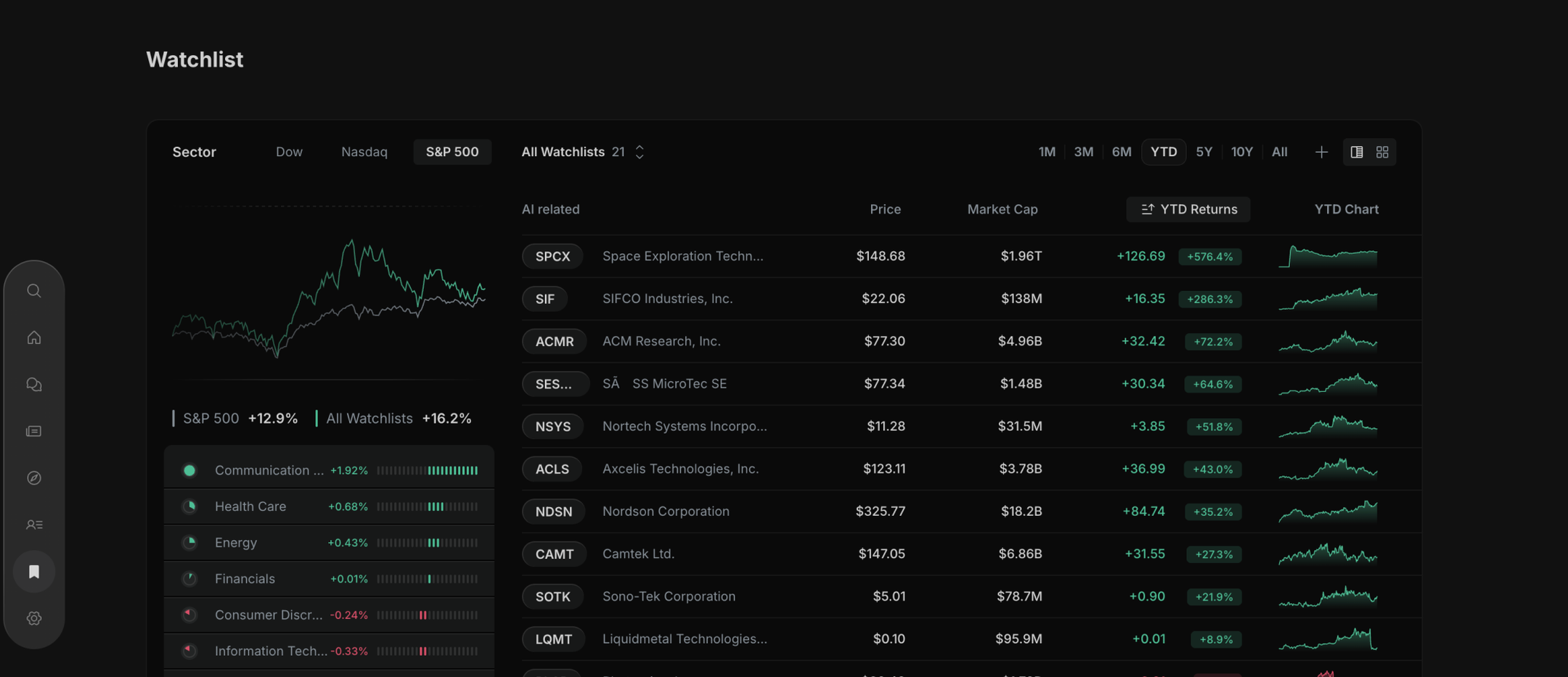Viewport: 1568px width, 677px height.
Task: Click the Information Technology pie icon
Action: pos(189,651)
